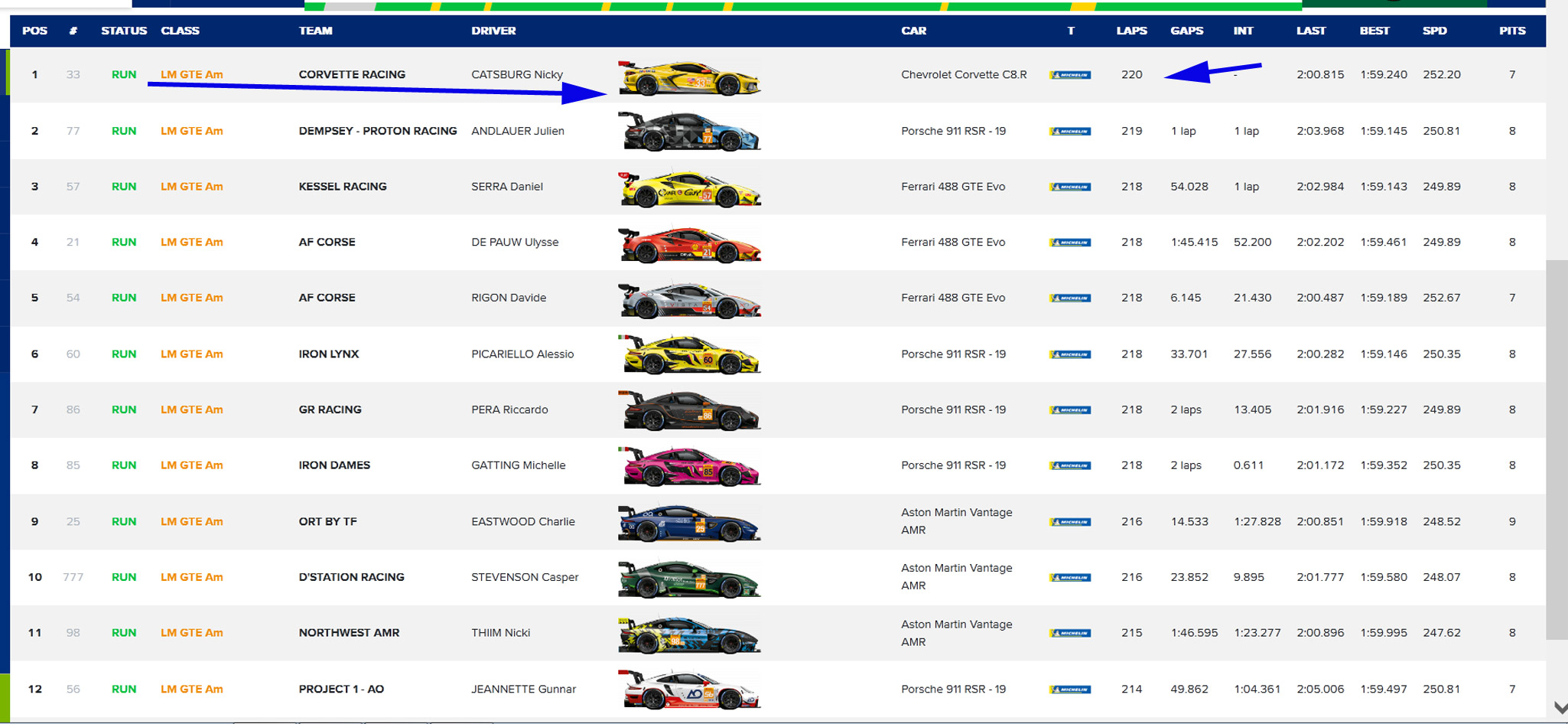This screenshot has width=1568, height=724.
Task: Click the green race progress bar at top
Action: 803,6
